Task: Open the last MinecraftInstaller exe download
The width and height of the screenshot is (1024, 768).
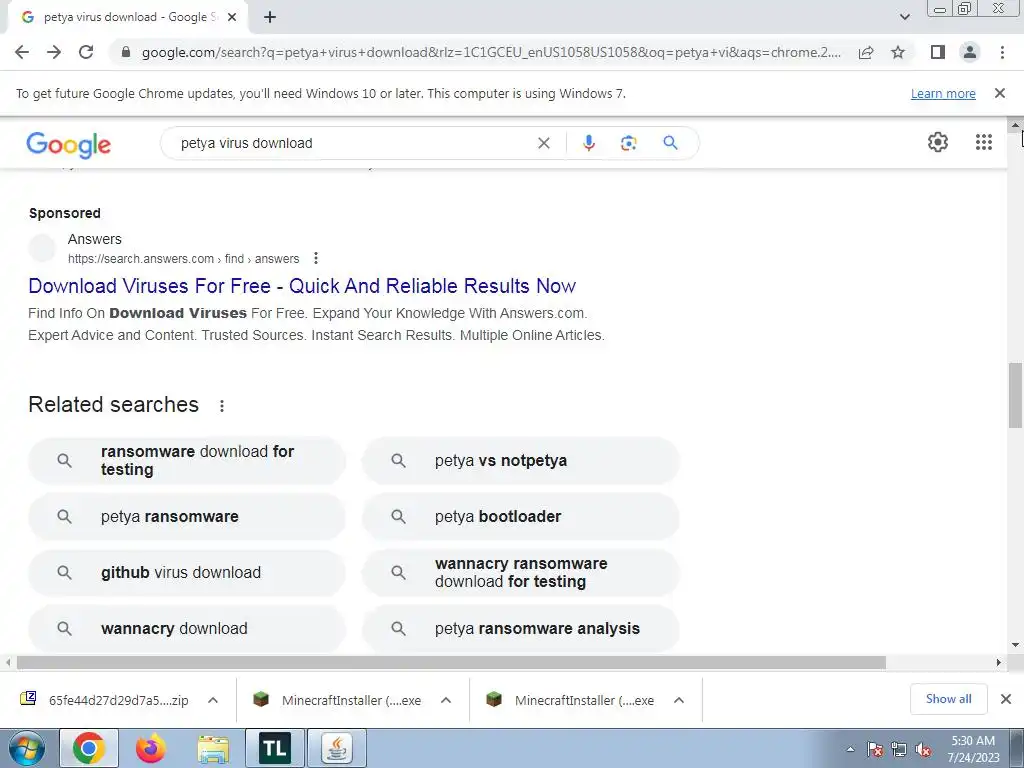Action: (x=571, y=700)
